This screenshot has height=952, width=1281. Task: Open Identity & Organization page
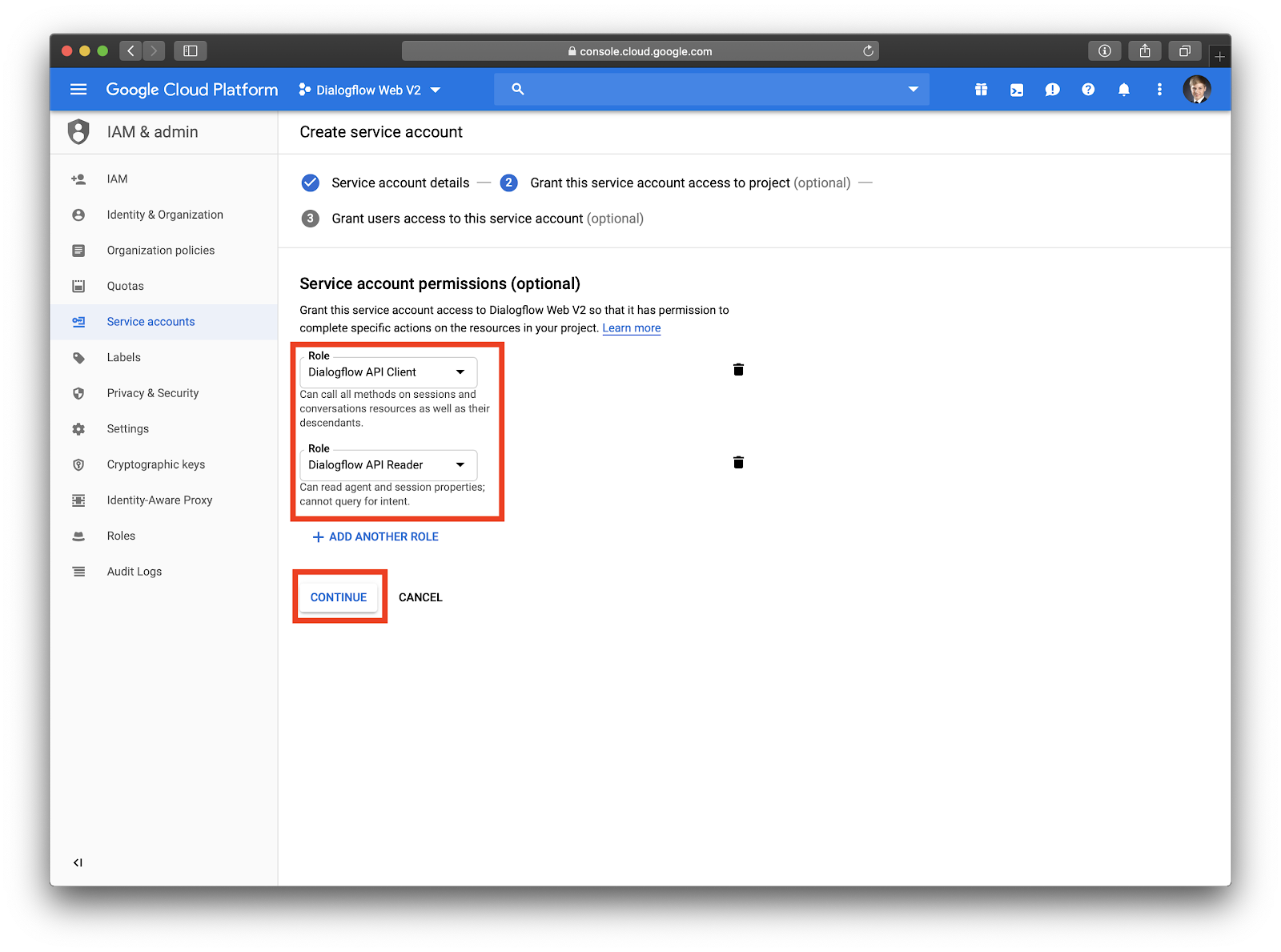point(165,215)
